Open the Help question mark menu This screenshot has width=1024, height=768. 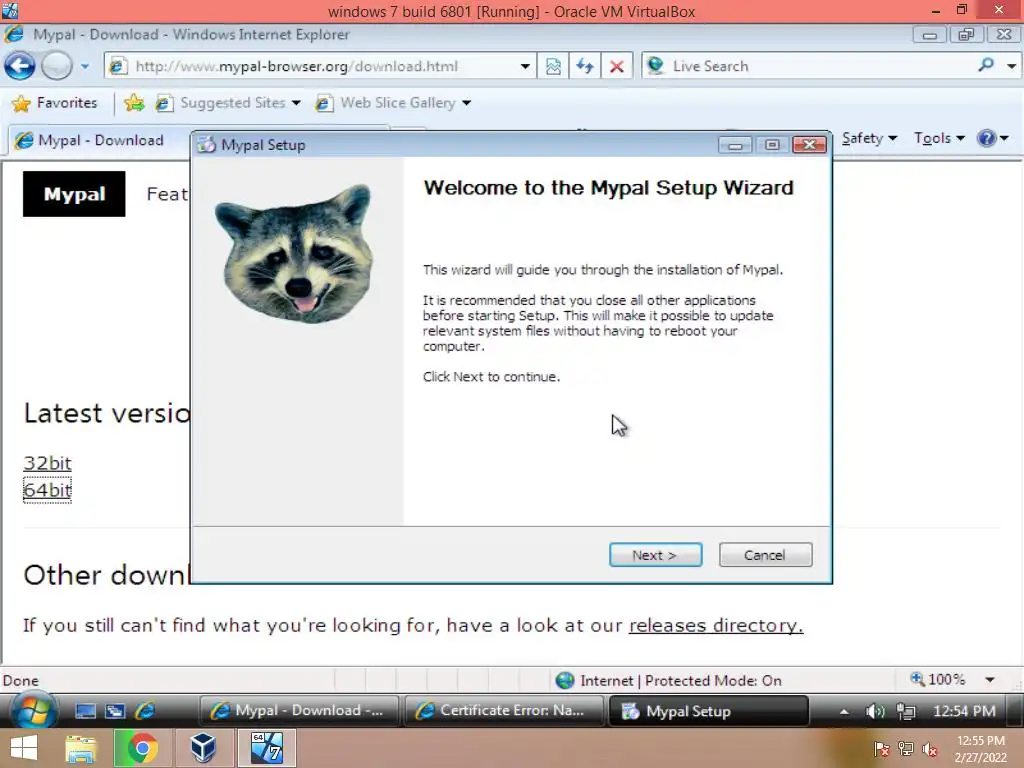(x=993, y=138)
